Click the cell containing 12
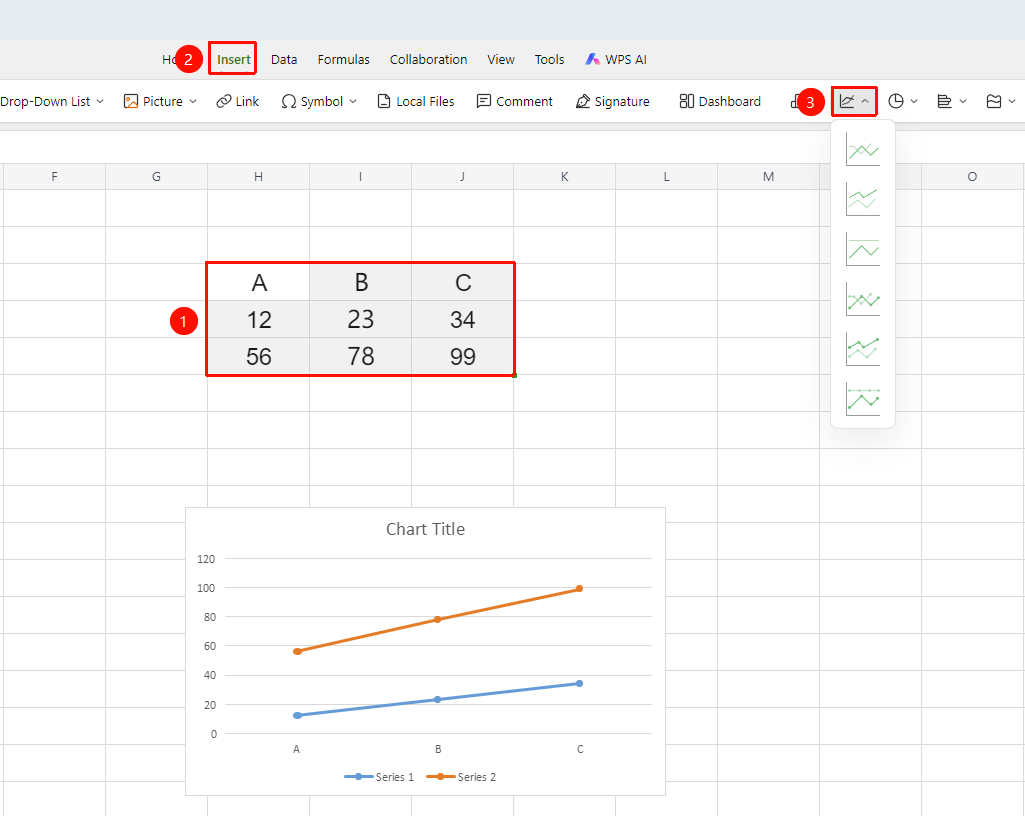The image size is (1025, 816). pyautogui.click(x=258, y=319)
